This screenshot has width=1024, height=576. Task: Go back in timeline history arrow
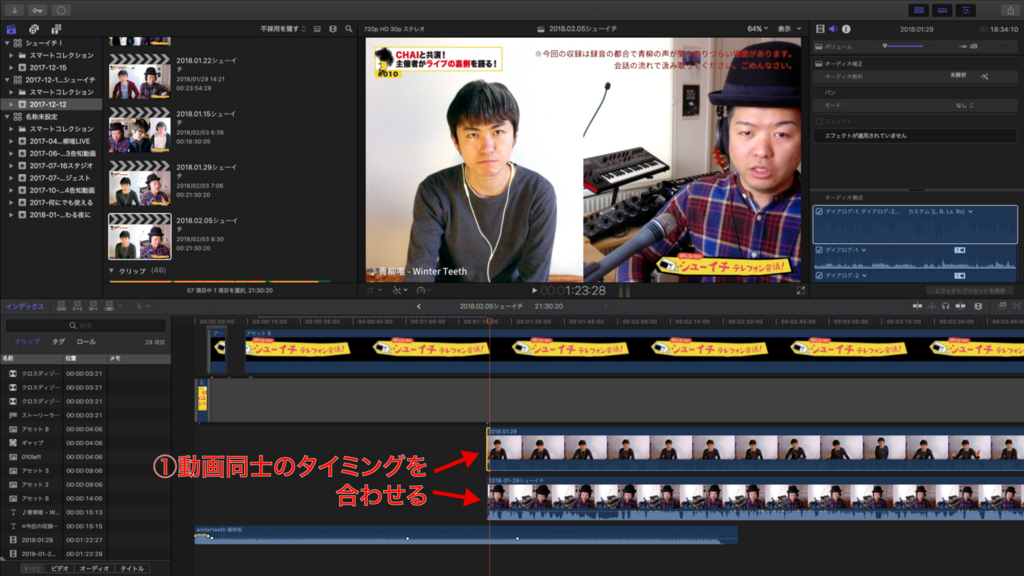[419, 306]
